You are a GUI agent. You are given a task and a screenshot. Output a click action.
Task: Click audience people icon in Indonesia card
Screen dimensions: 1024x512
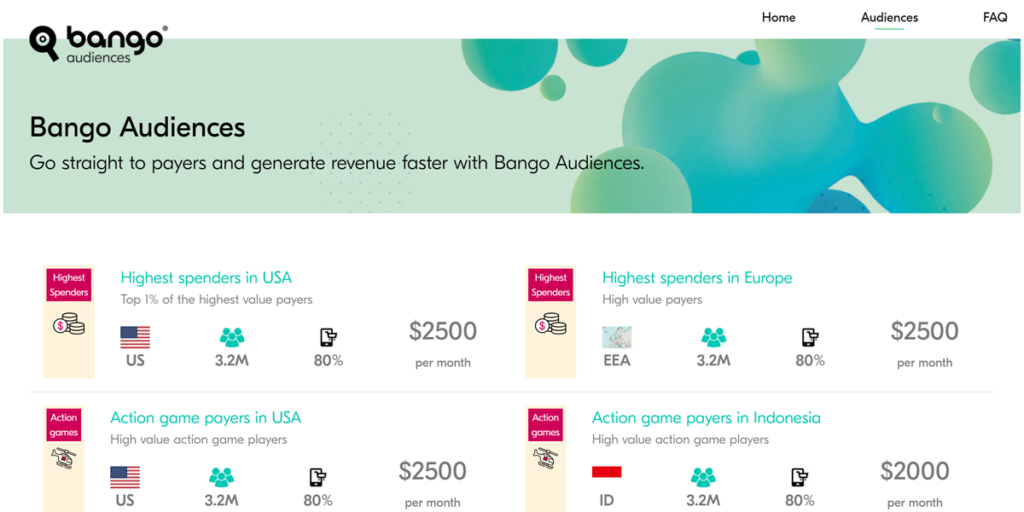pyautogui.click(x=704, y=477)
